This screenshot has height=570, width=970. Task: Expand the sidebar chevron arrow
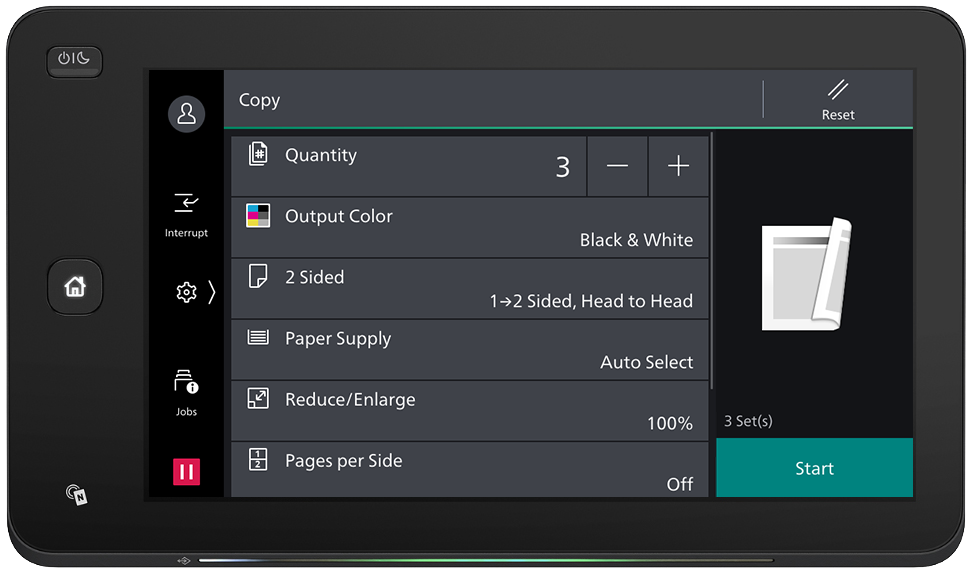pos(212,292)
